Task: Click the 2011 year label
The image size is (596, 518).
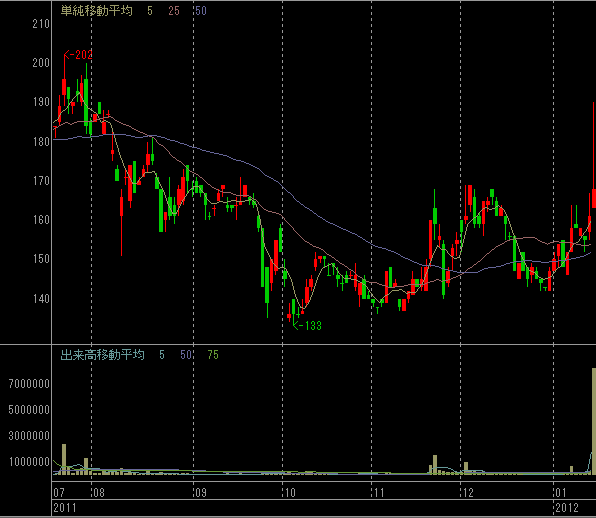Action: [65, 508]
